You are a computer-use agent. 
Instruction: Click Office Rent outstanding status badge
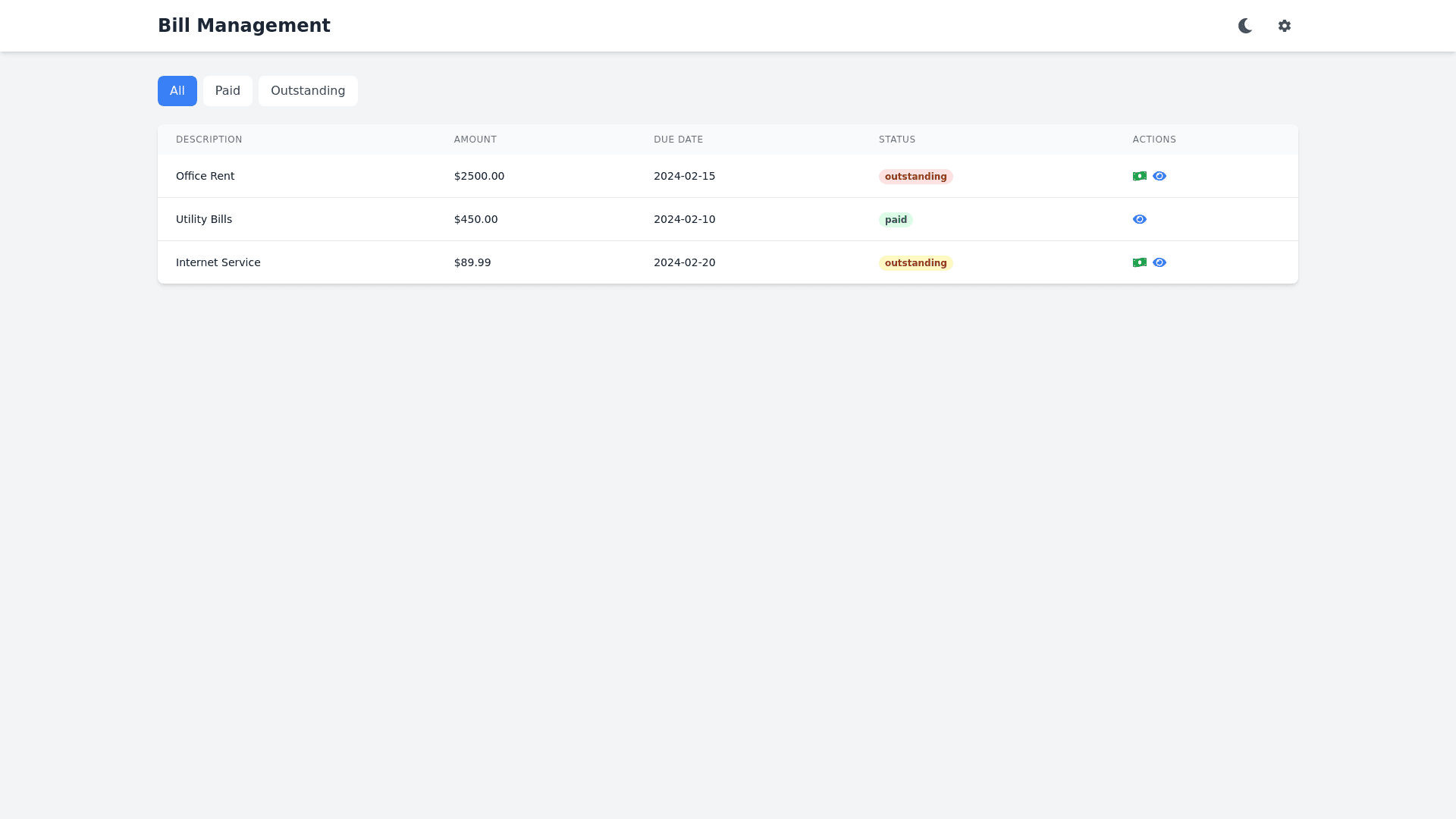[915, 177]
